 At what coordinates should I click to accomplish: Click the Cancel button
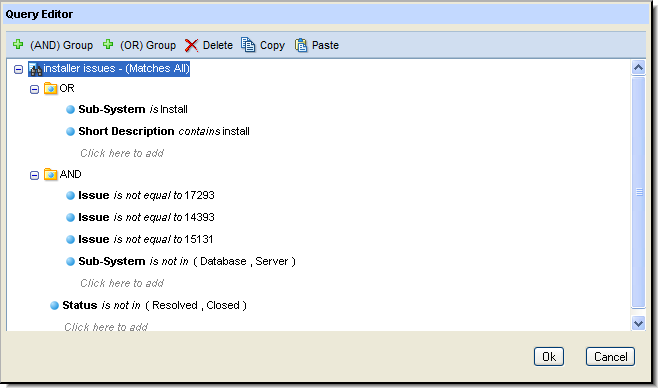pyautogui.click(x=610, y=357)
